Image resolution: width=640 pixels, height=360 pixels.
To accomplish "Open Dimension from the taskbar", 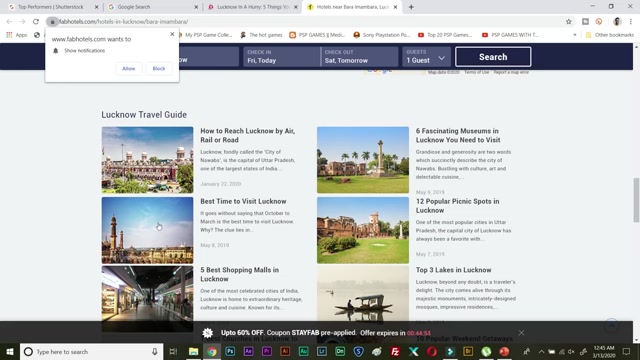I will coord(340,351).
